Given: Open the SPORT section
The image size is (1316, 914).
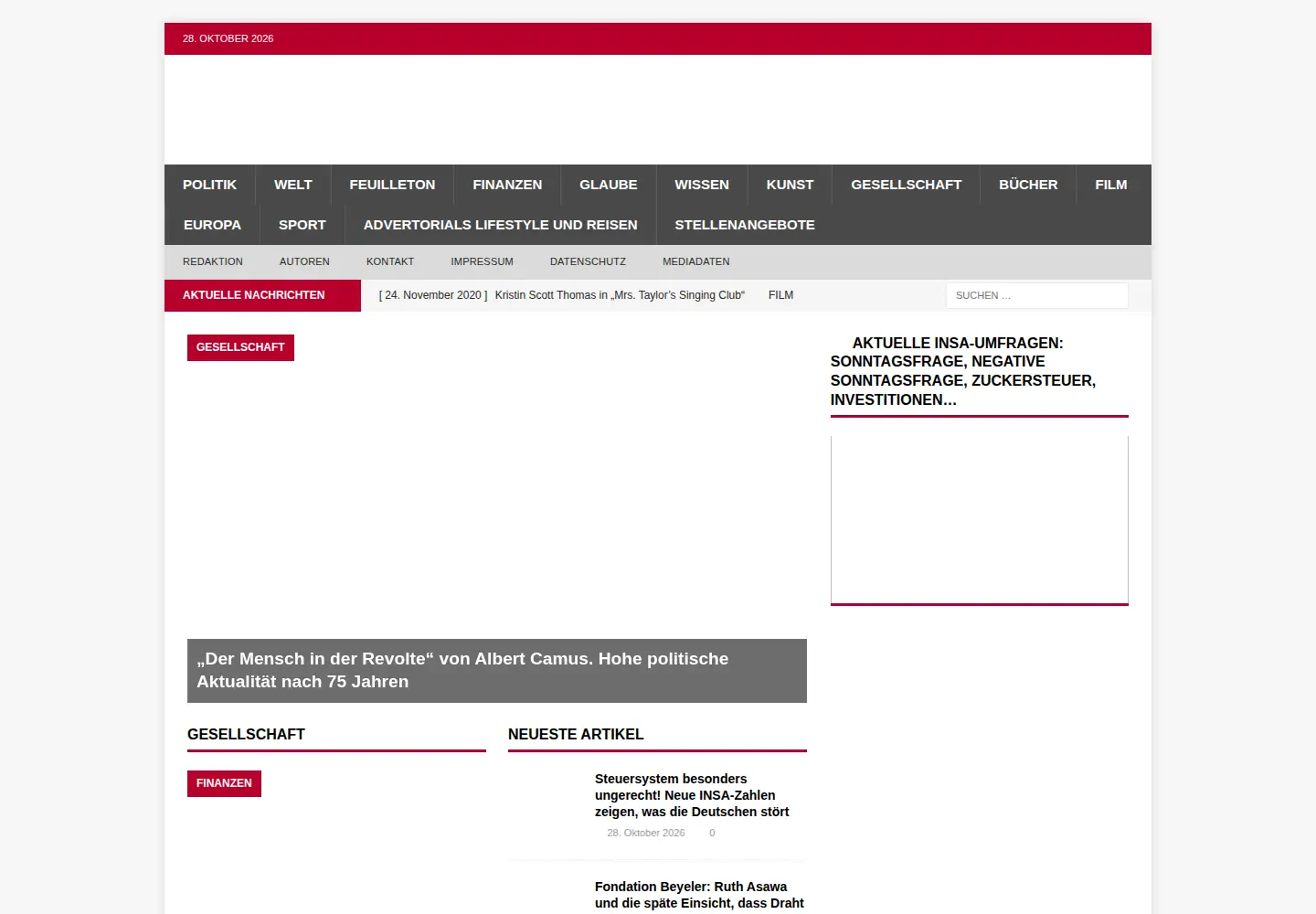Looking at the screenshot, I should pyautogui.click(x=302, y=225).
